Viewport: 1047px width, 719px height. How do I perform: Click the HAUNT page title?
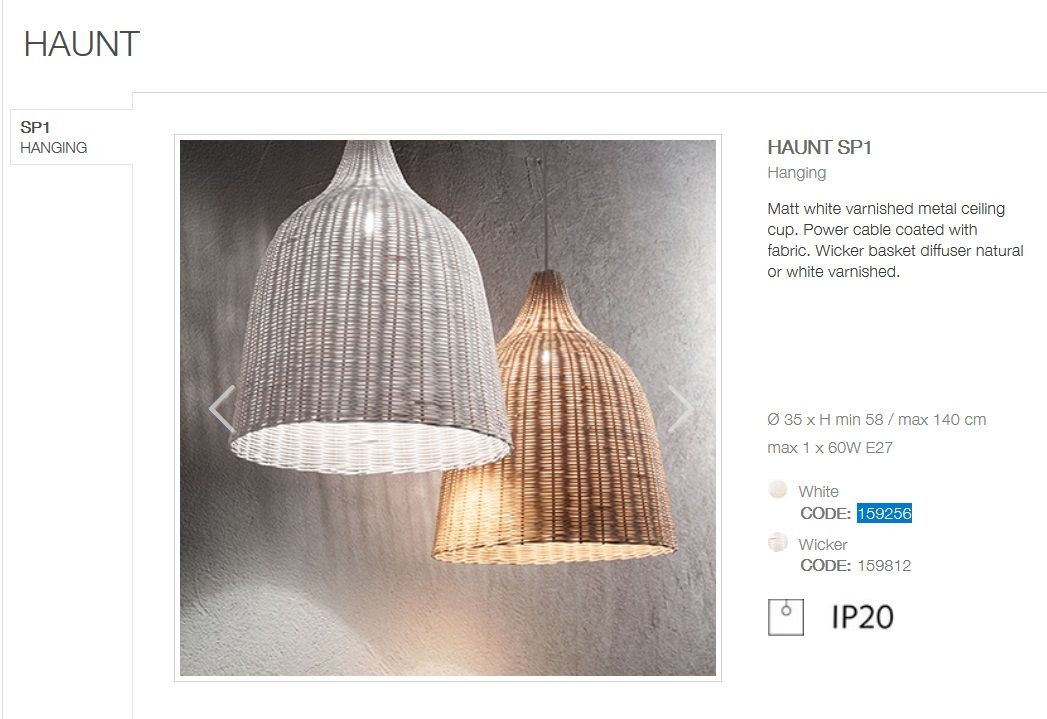(81, 44)
